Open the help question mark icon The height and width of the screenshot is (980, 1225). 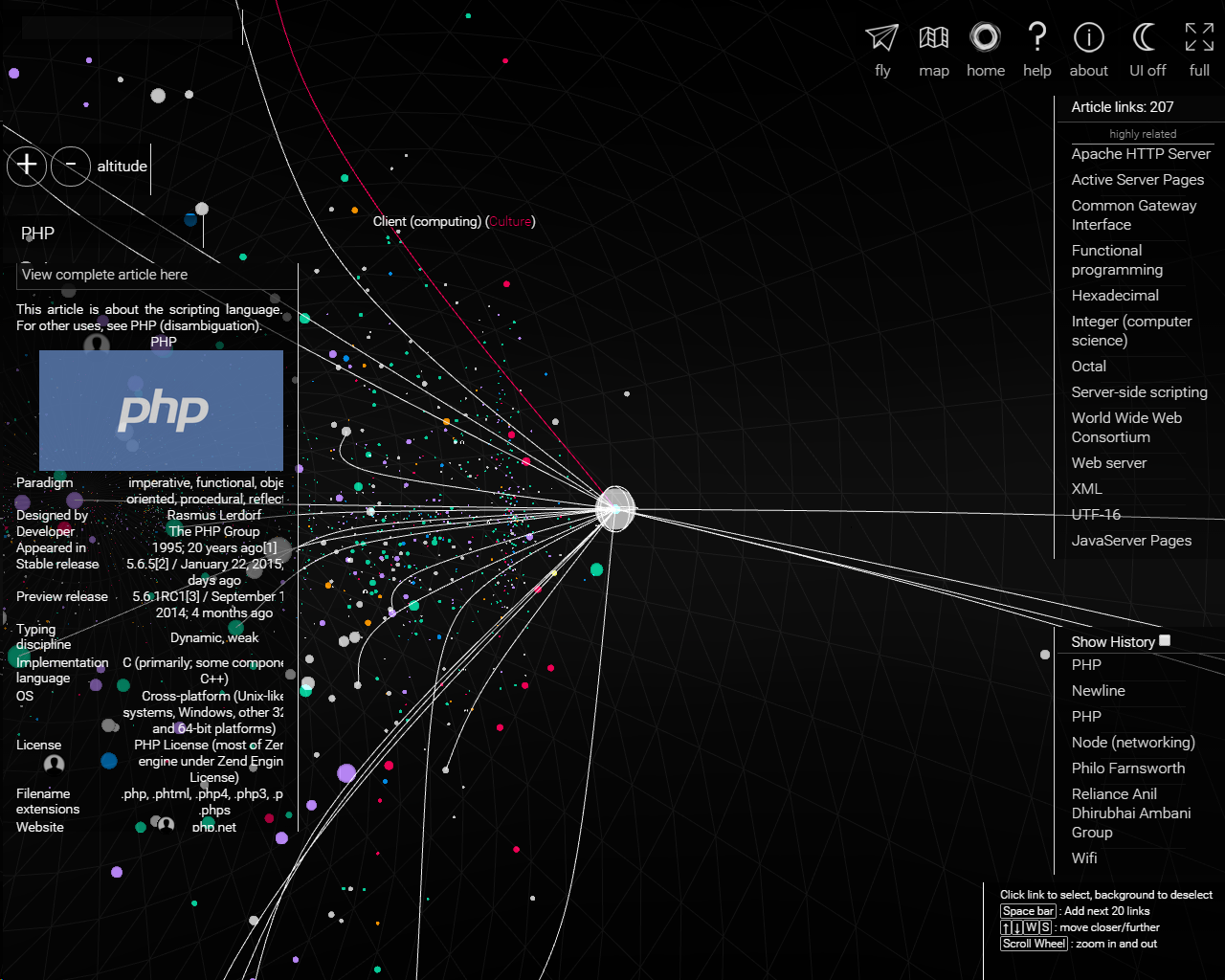1036,37
